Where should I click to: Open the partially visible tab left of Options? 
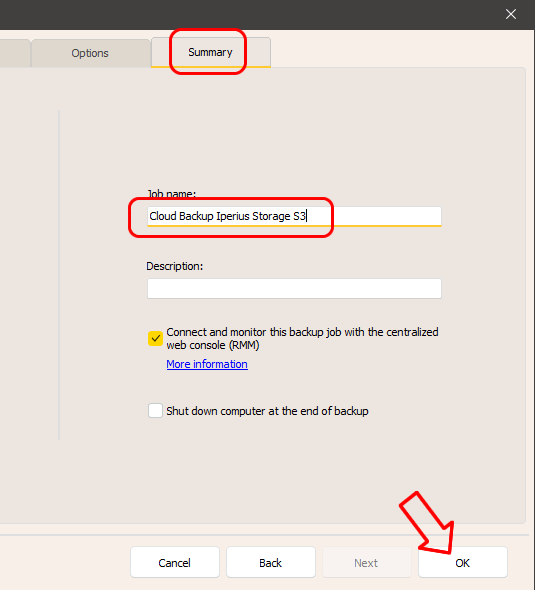(x=15, y=53)
